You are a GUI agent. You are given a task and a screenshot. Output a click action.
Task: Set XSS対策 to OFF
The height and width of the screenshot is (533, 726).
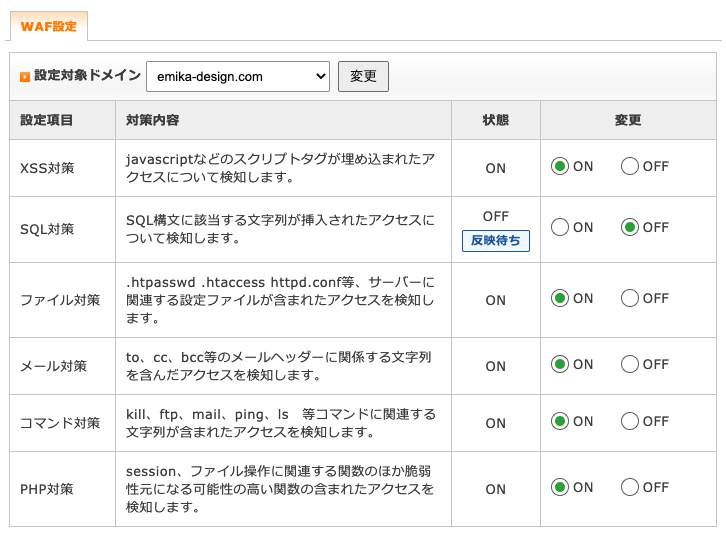(x=630, y=166)
